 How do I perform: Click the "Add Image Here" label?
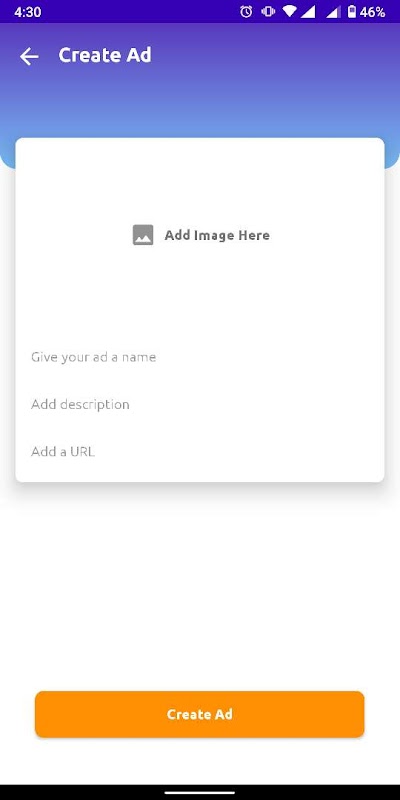[217, 235]
